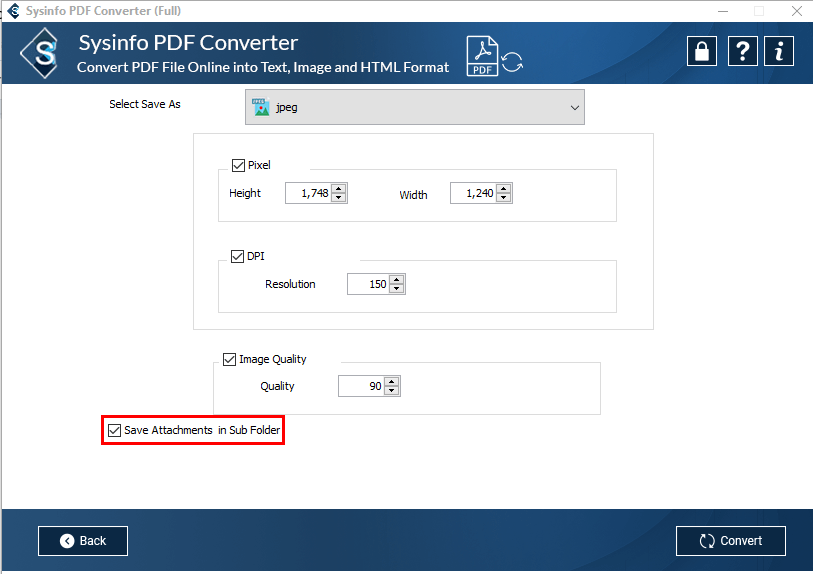Go Back to previous step
Image resolution: width=813 pixels, height=574 pixels.
83,541
